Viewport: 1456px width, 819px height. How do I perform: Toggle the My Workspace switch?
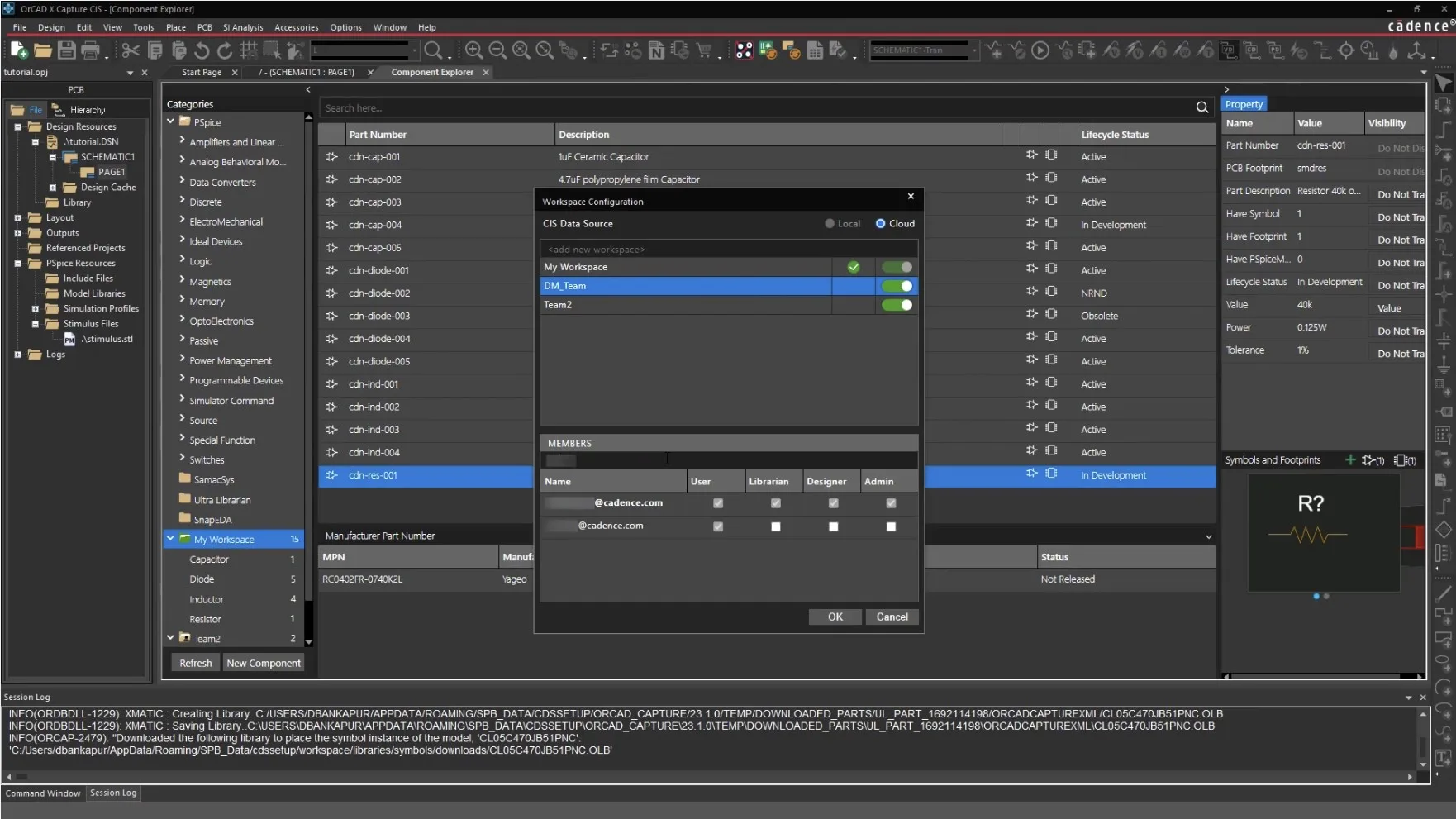click(x=897, y=267)
